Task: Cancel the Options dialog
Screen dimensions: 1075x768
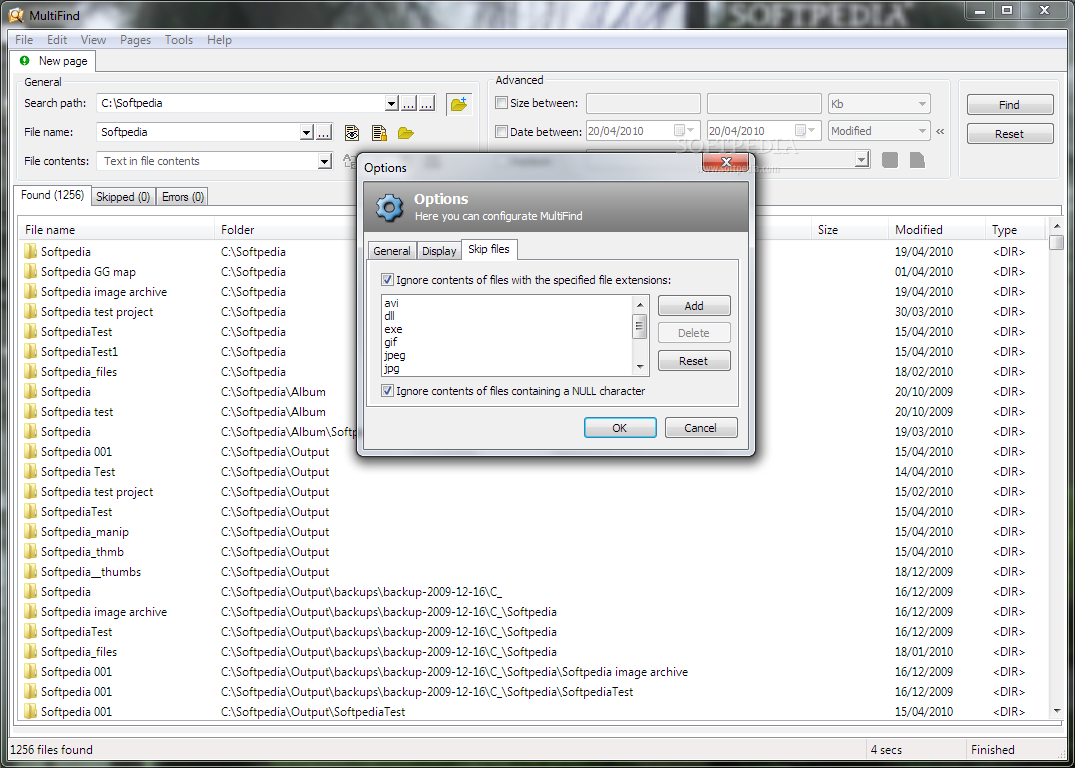Action: pos(701,428)
